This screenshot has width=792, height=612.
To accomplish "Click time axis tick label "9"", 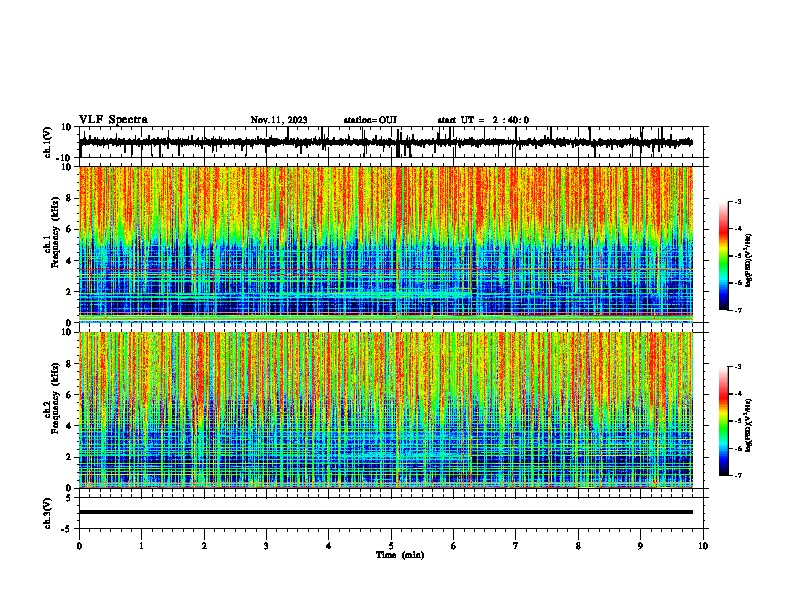I will click(x=640, y=546).
